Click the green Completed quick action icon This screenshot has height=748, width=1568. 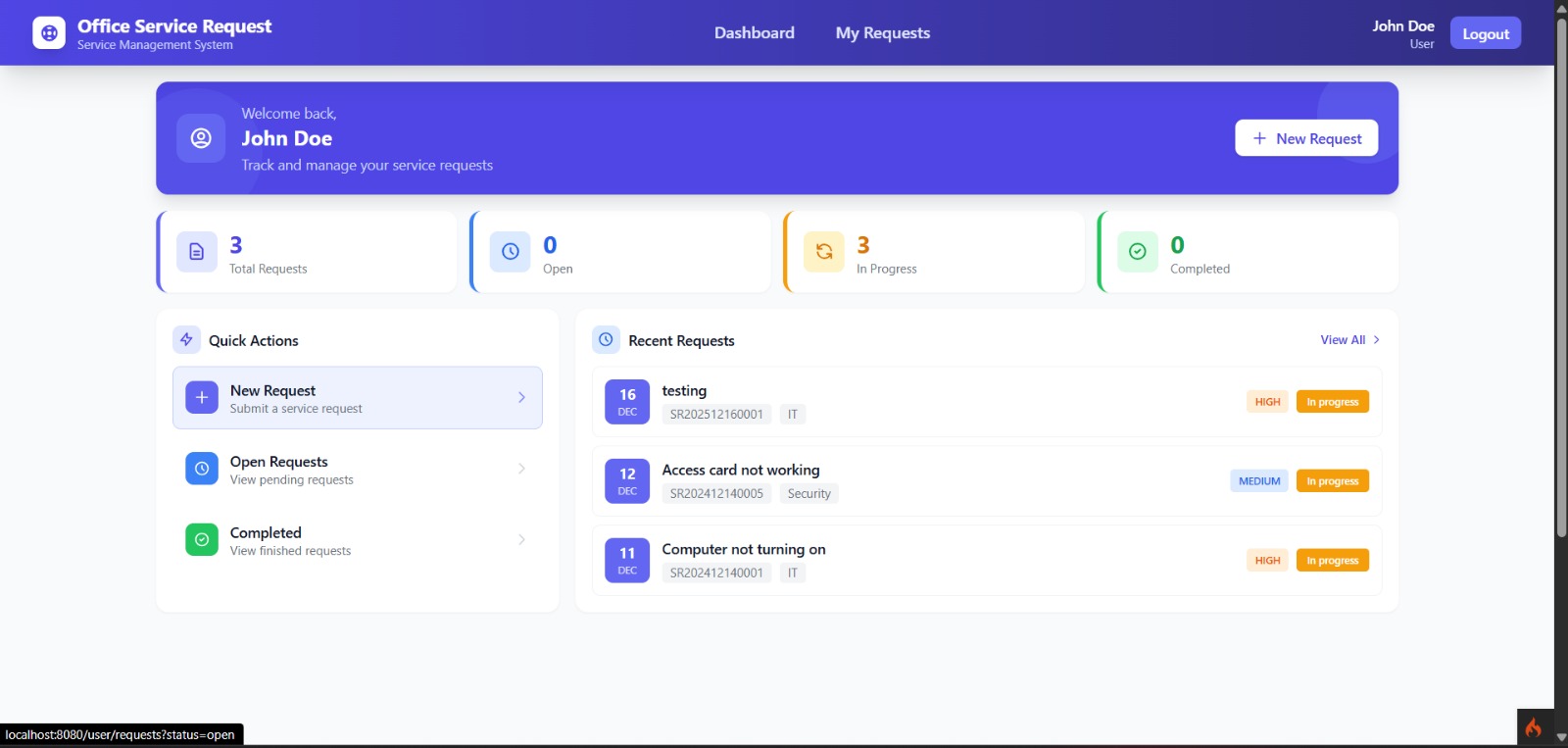pos(202,539)
